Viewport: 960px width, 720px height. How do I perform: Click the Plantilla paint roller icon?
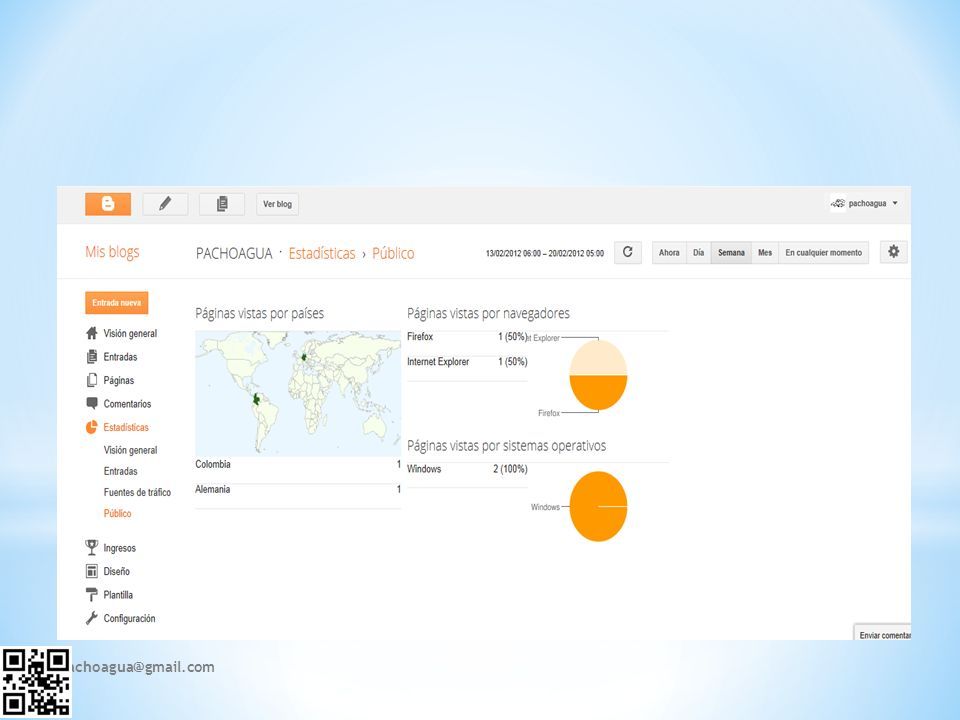click(x=92, y=594)
